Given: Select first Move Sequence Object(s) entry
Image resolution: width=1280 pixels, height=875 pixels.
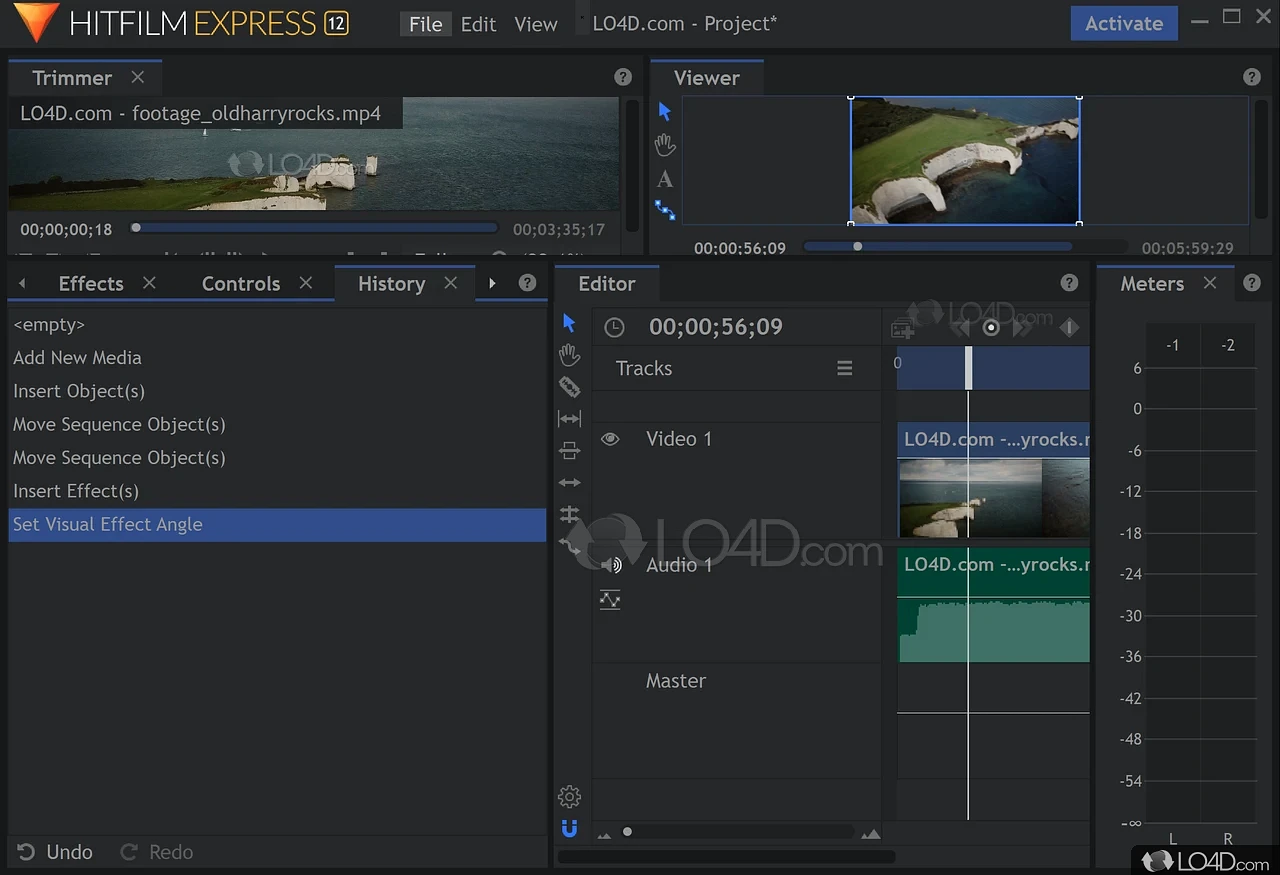Looking at the screenshot, I should click(x=277, y=424).
